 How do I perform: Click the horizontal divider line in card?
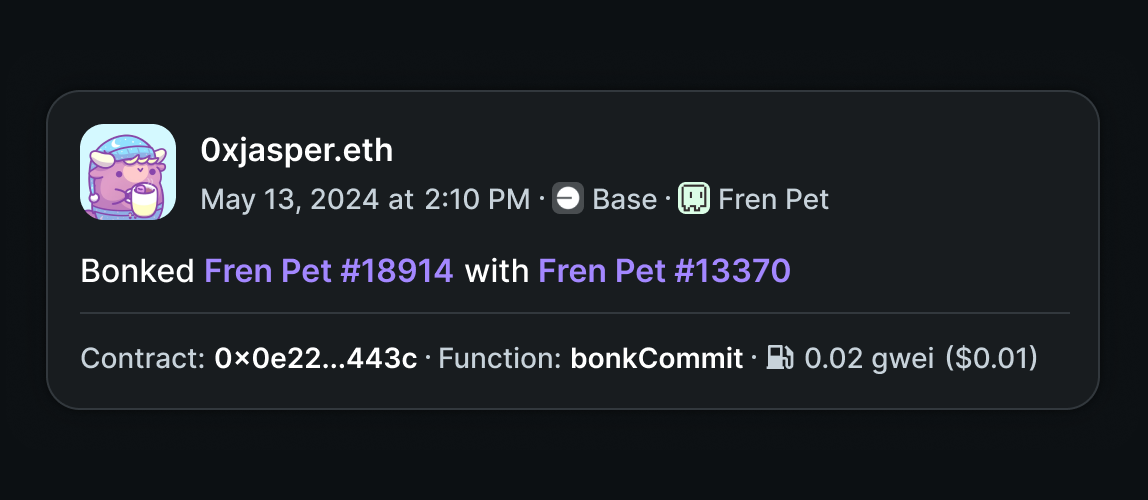click(575, 313)
